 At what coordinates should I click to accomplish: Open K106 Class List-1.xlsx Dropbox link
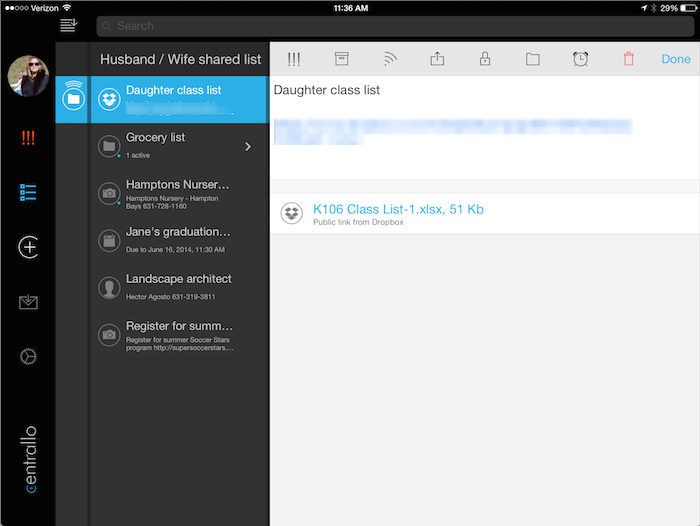click(398, 209)
